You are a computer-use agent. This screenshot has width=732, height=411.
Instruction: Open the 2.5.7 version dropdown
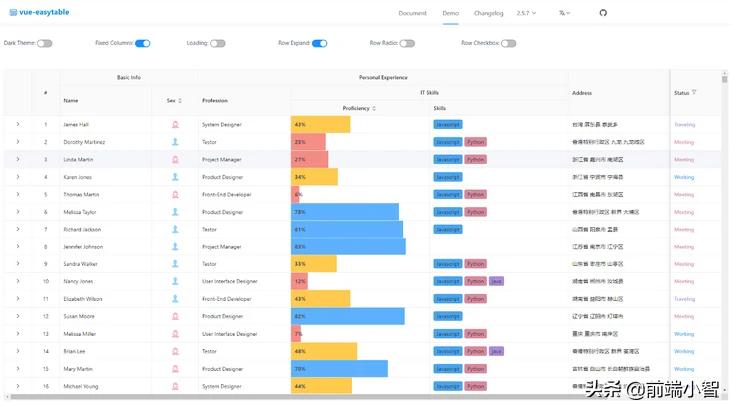(526, 13)
